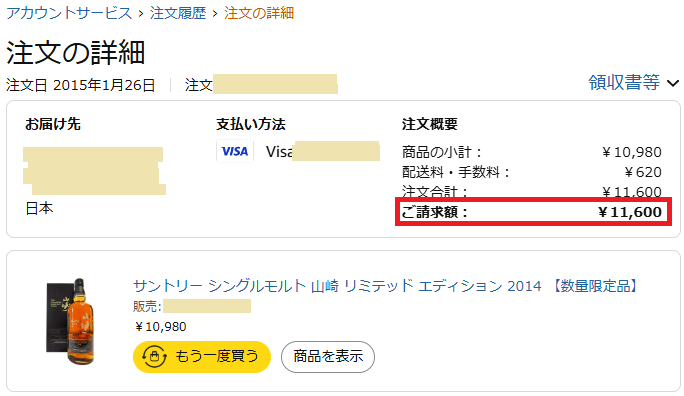Click 商品を表示 button
Image resolution: width=684 pixels, height=396 pixels.
pyautogui.click(x=328, y=357)
